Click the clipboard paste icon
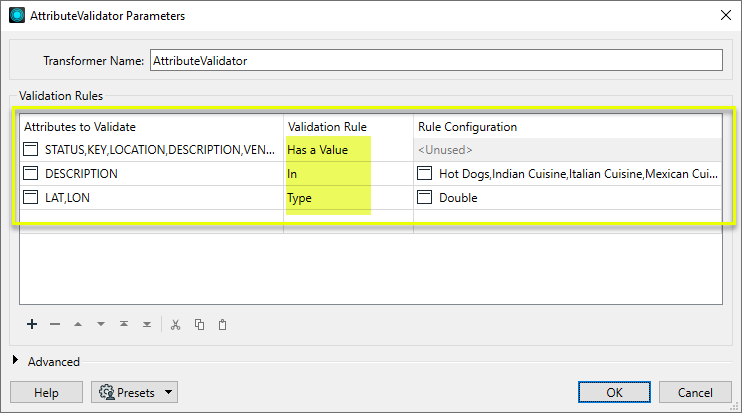 tap(222, 324)
